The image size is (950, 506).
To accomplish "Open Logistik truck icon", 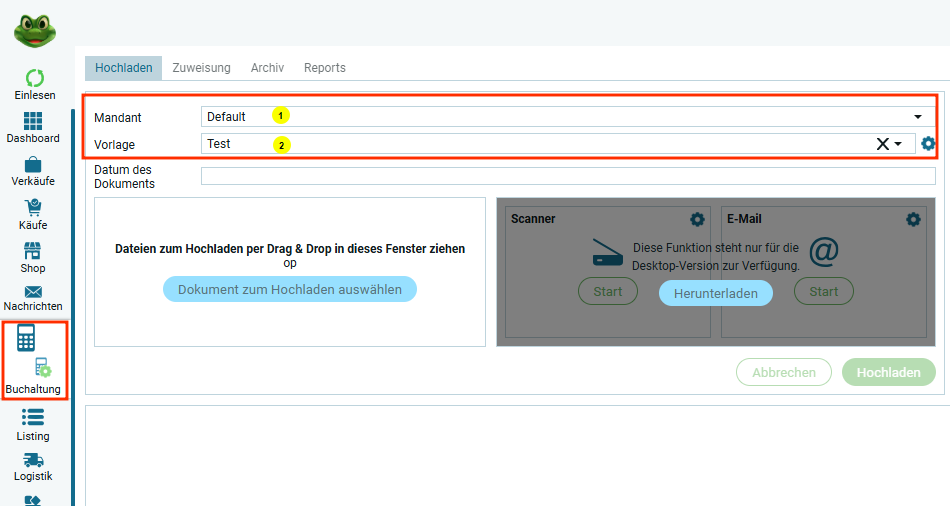I will (33, 460).
